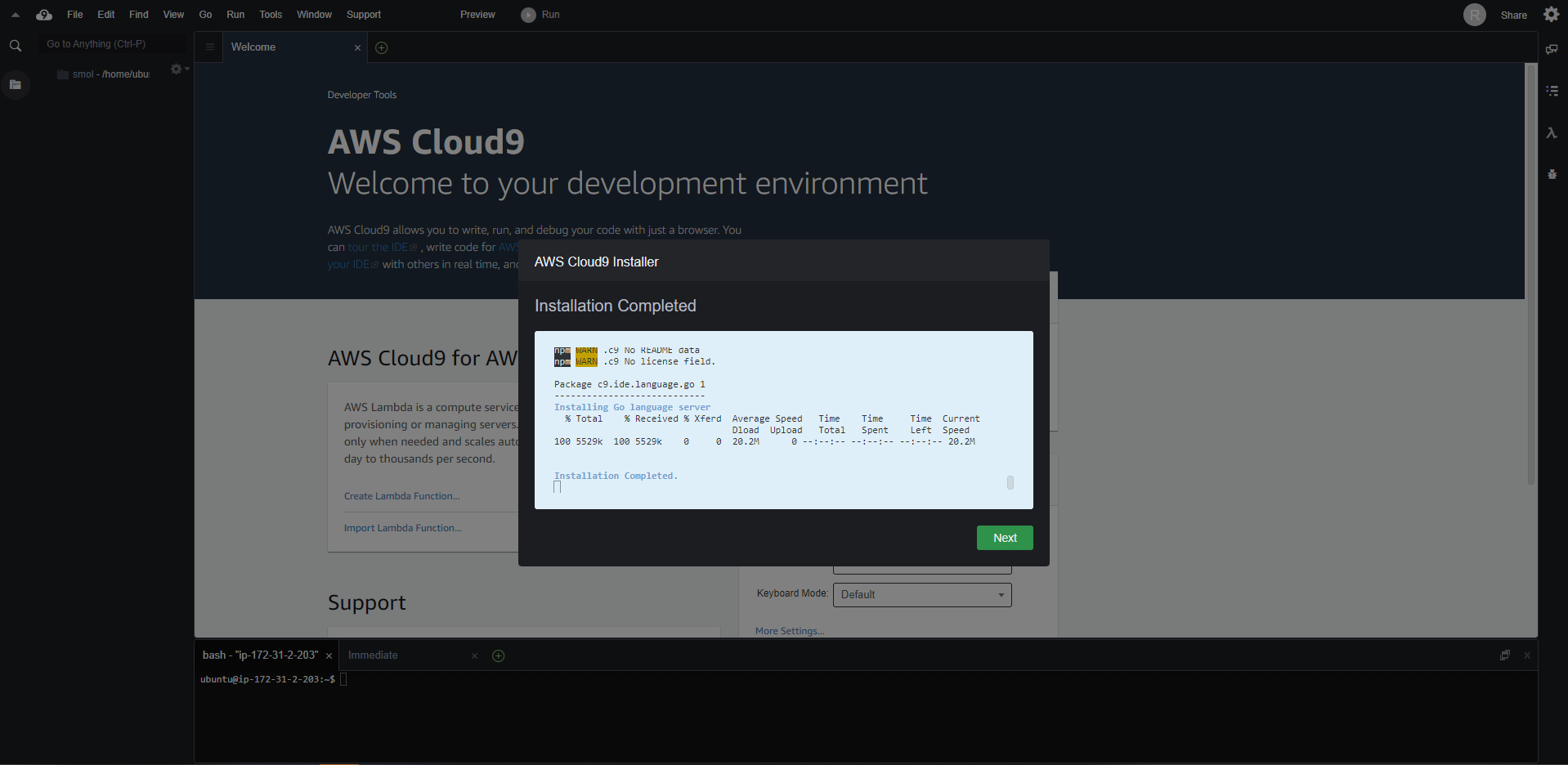Open the search magnifier in left sidebar
Image resolution: width=1568 pixels, height=765 pixels.
click(x=15, y=46)
